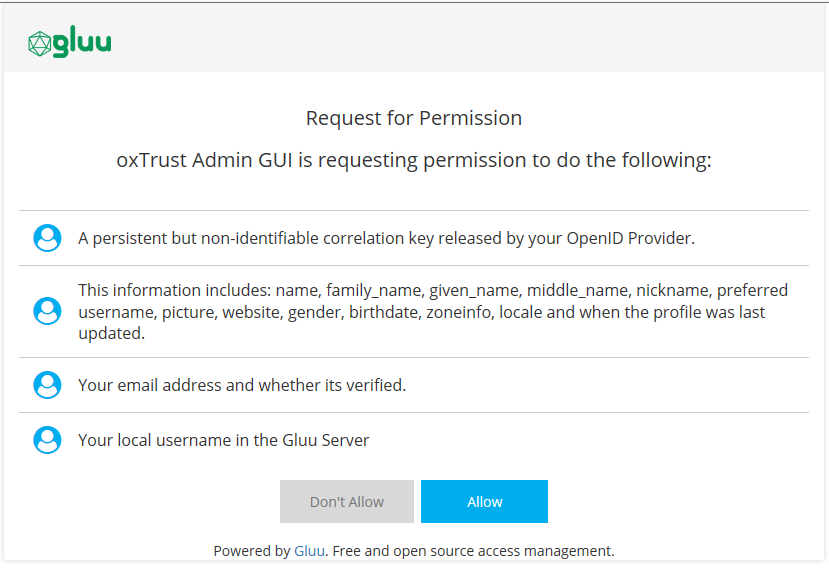Select the 'This information includes' profile permission text

tap(432, 312)
